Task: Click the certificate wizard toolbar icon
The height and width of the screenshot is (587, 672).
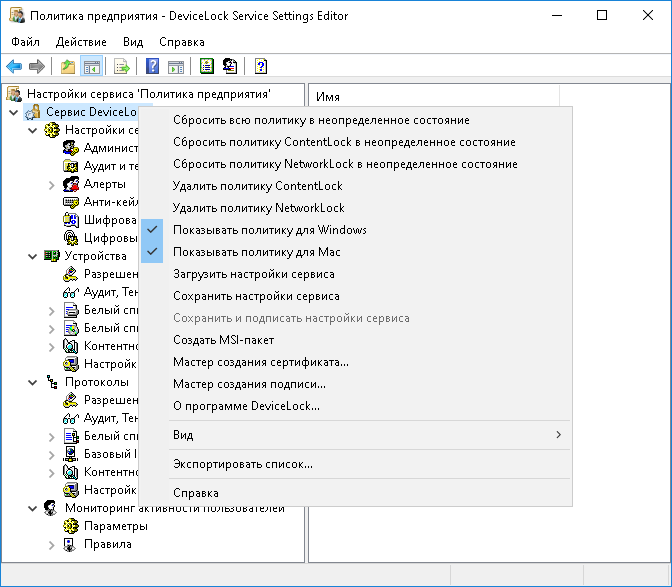Action: point(230,67)
